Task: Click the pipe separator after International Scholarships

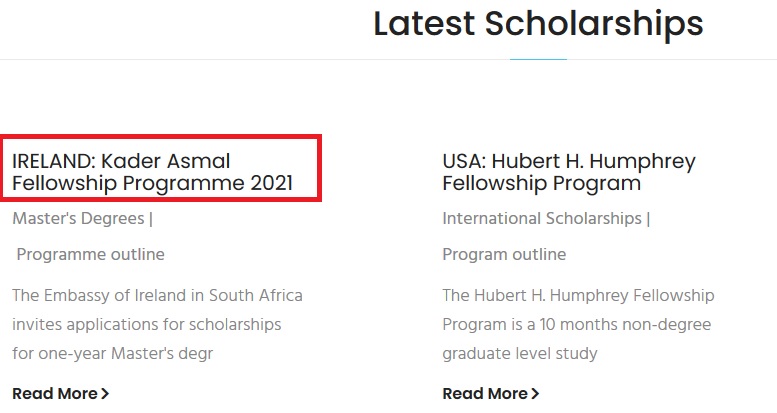Action: click(648, 218)
